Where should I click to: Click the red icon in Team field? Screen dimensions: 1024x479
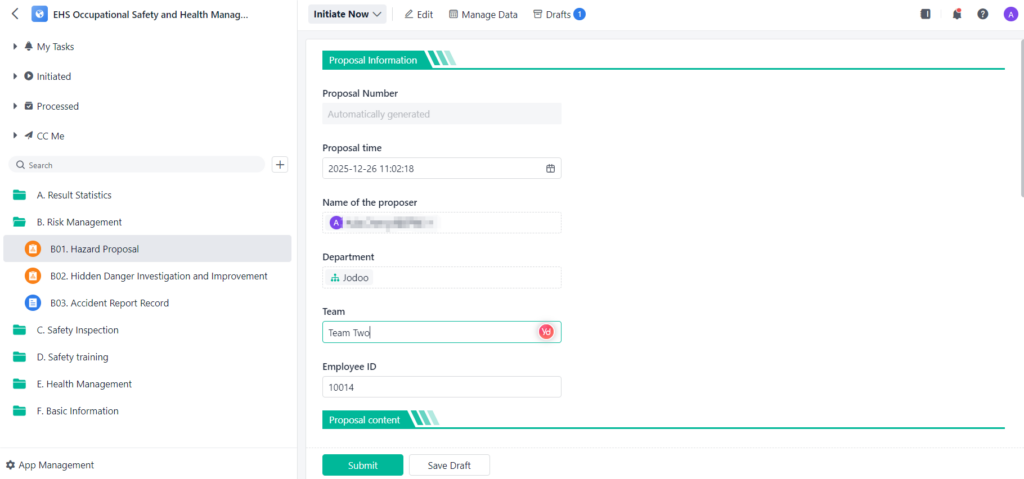[x=546, y=332]
